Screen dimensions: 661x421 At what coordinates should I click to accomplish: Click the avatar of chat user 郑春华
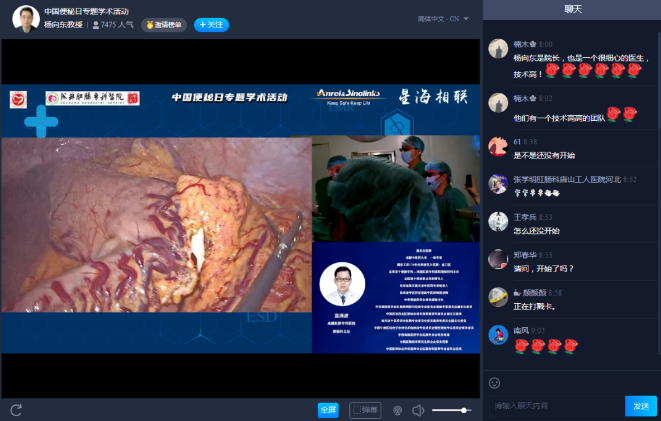pyautogui.click(x=498, y=259)
